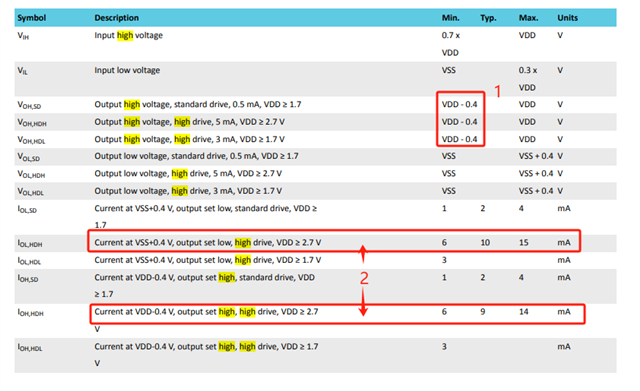Viewport: 640px width, 391px height.
Task: Select the VIL symbol cell
Action: [x=22, y=71]
